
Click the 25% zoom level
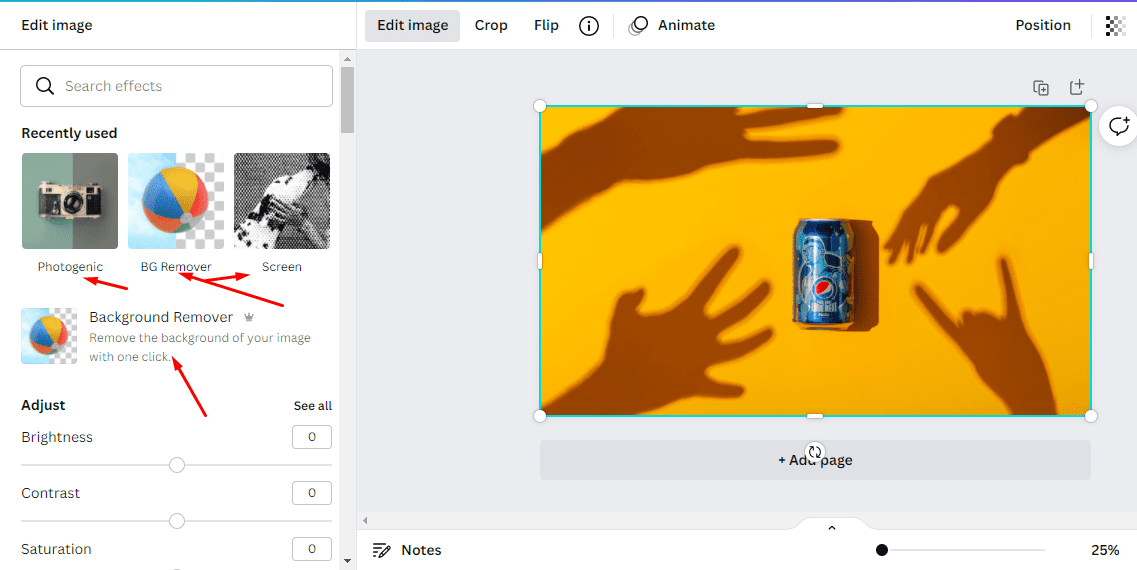point(1104,550)
